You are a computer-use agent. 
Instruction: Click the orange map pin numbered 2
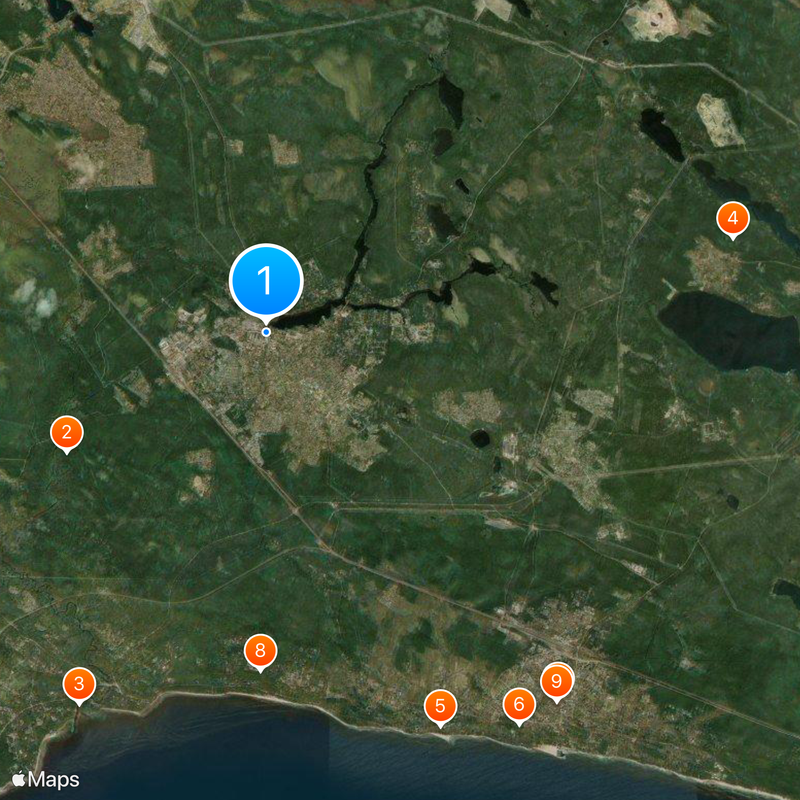tap(67, 433)
